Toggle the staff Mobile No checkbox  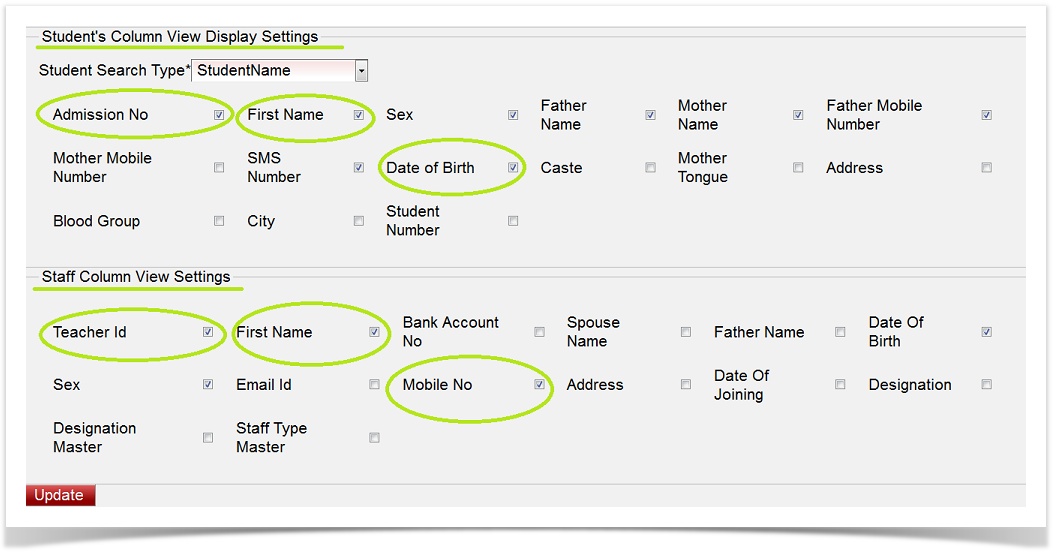pos(539,385)
